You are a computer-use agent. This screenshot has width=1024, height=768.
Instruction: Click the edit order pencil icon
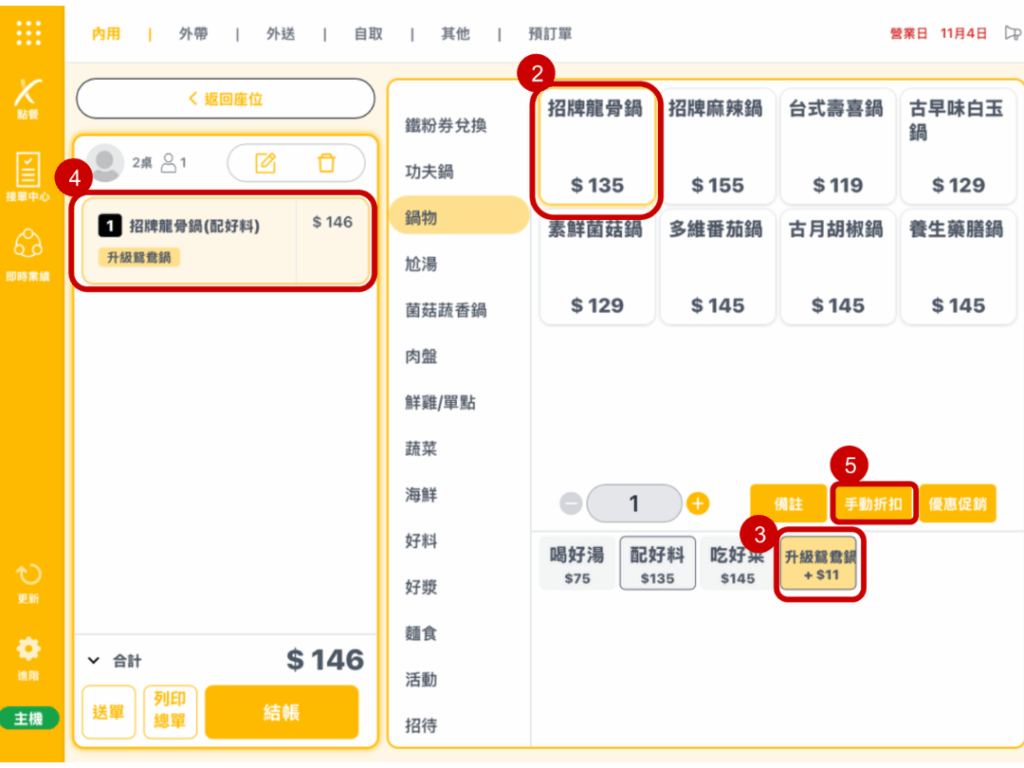[265, 163]
